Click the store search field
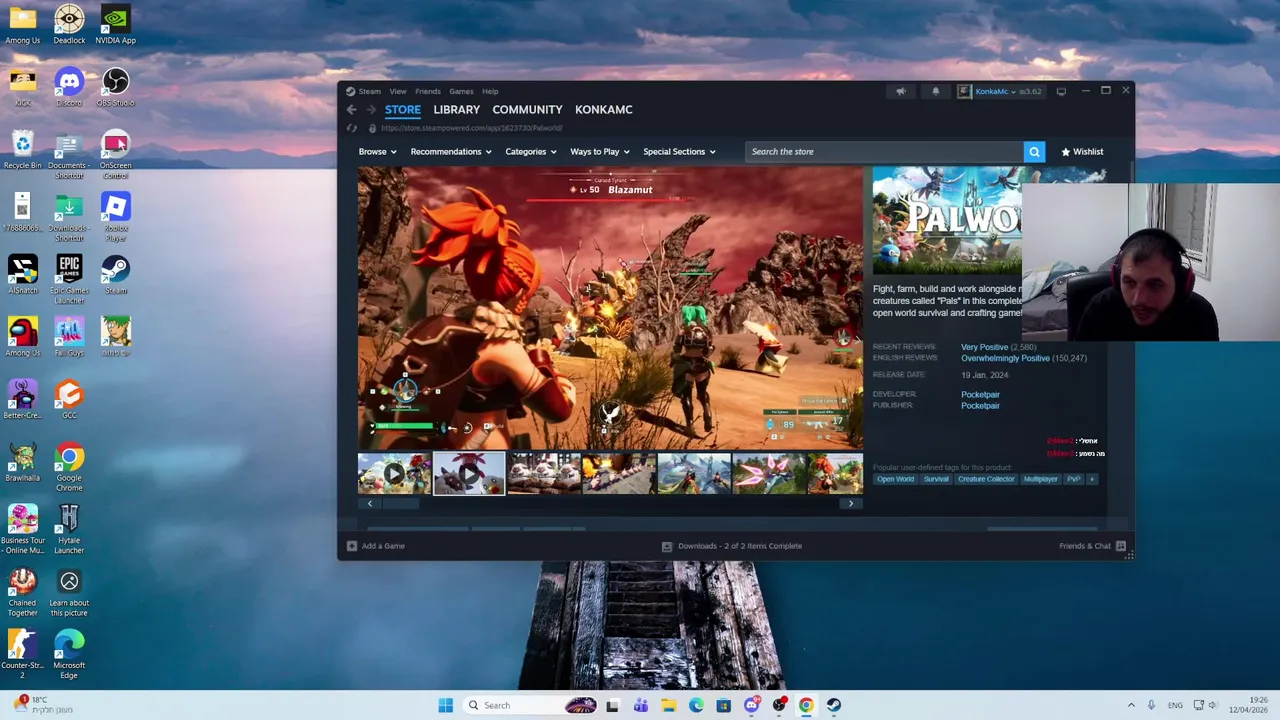 click(884, 152)
